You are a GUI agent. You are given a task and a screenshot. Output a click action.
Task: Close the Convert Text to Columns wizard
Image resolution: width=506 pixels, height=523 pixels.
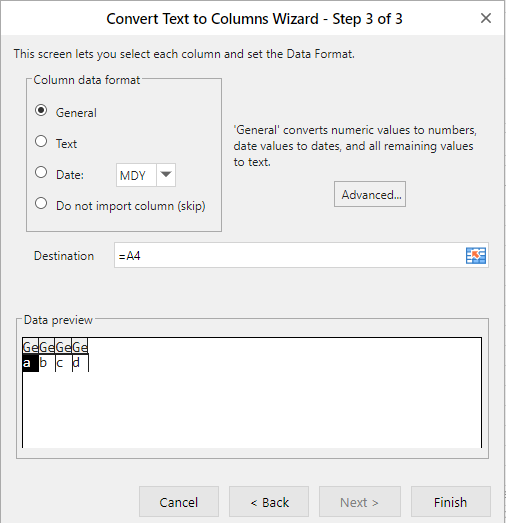click(x=486, y=18)
